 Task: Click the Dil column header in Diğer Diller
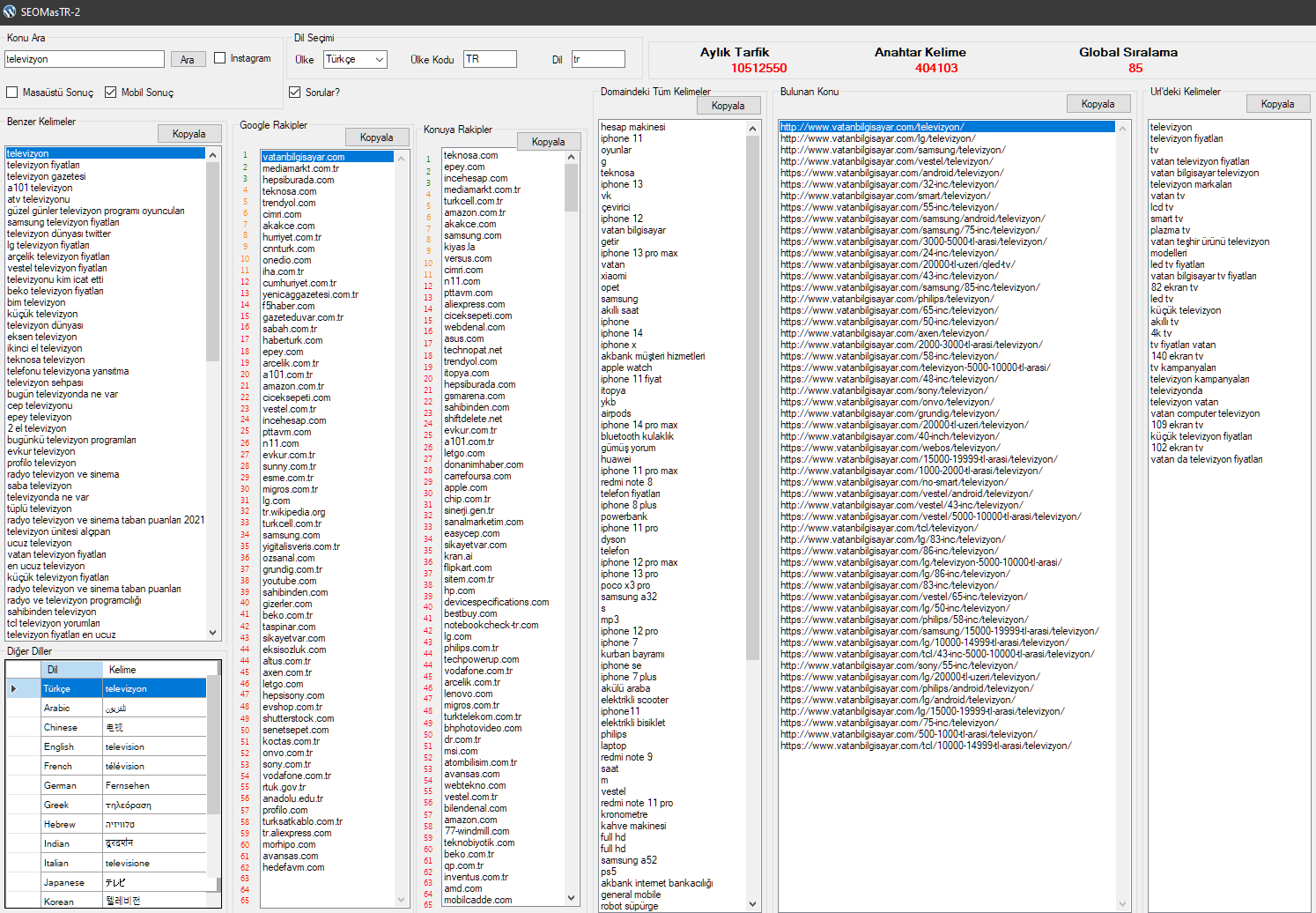coord(71,670)
